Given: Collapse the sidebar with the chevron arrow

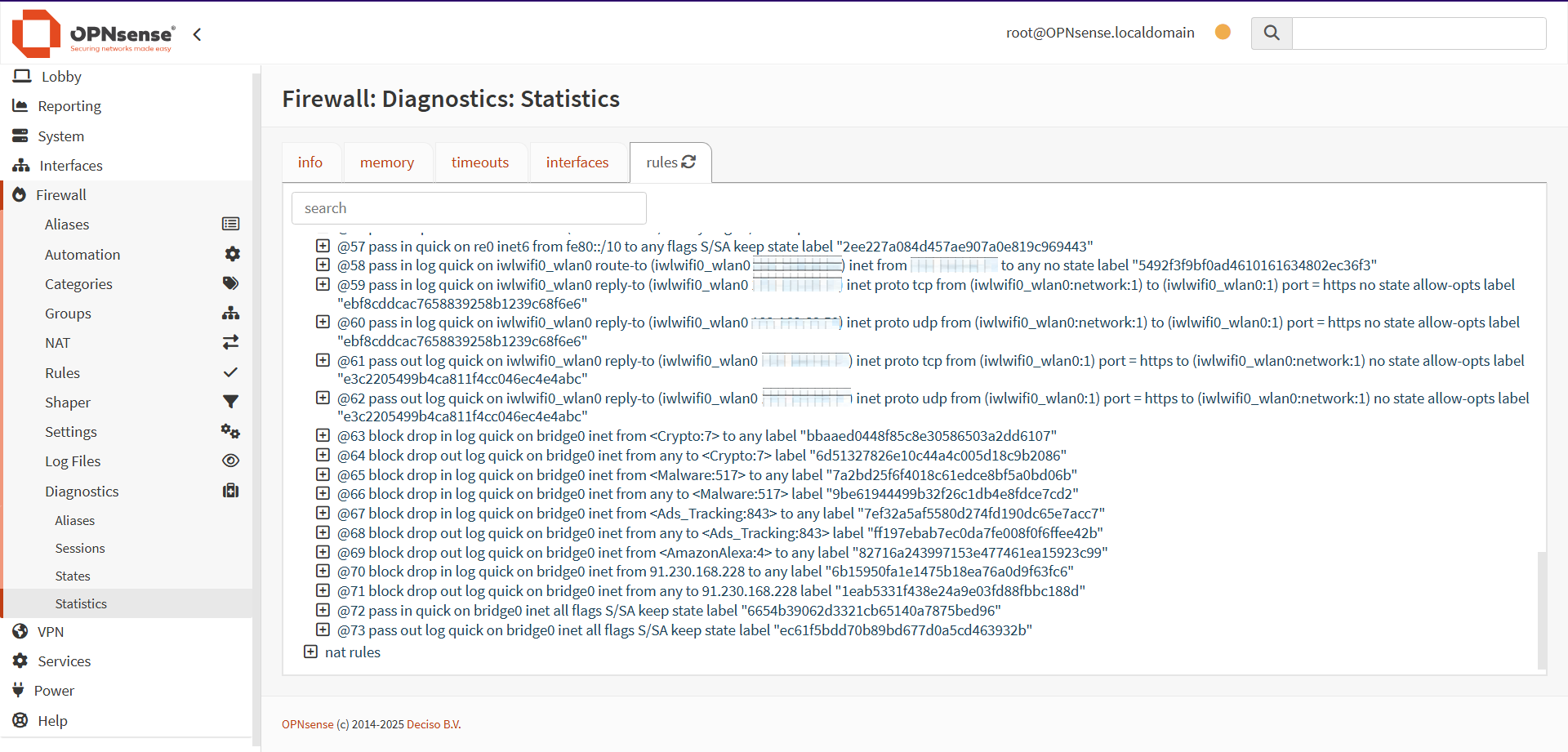Looking at the screenshot, I should click(x=197, y=34).
